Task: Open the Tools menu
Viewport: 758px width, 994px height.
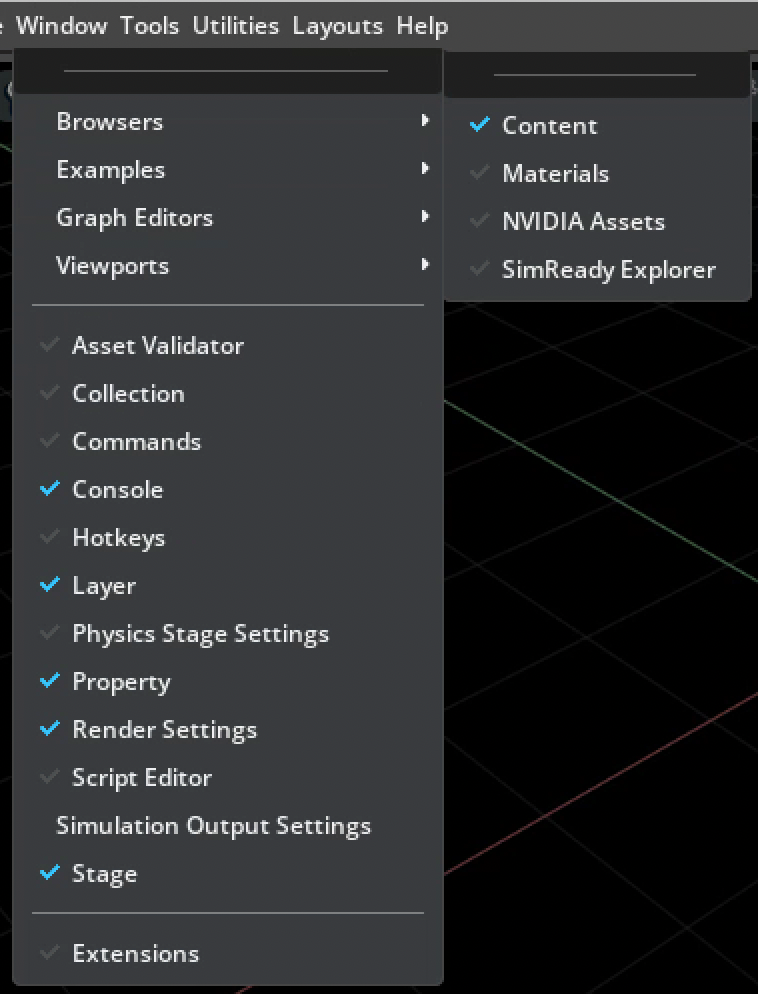Action: [x=150, y=26]
